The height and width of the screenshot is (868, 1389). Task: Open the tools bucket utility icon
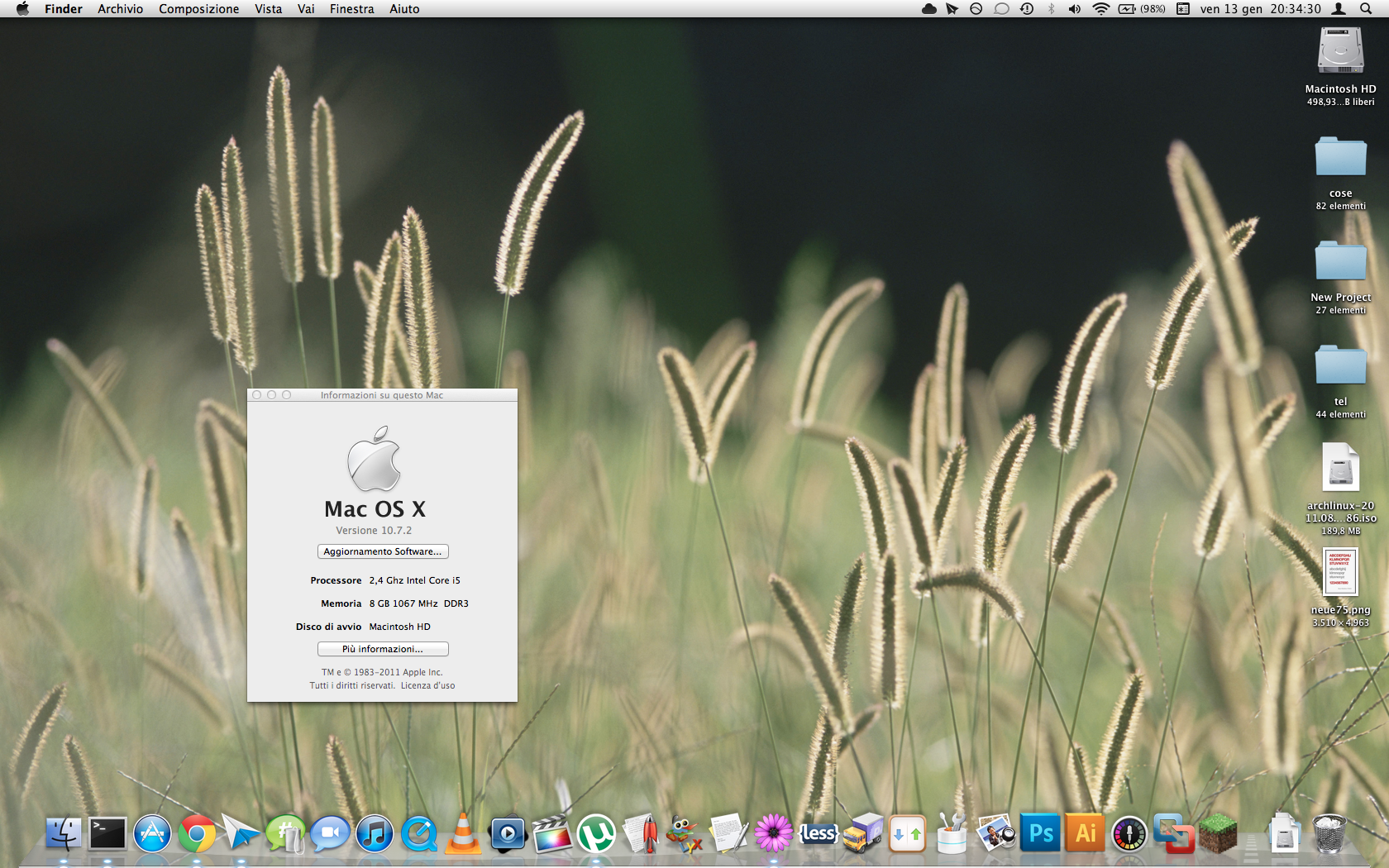pos(952,833)
